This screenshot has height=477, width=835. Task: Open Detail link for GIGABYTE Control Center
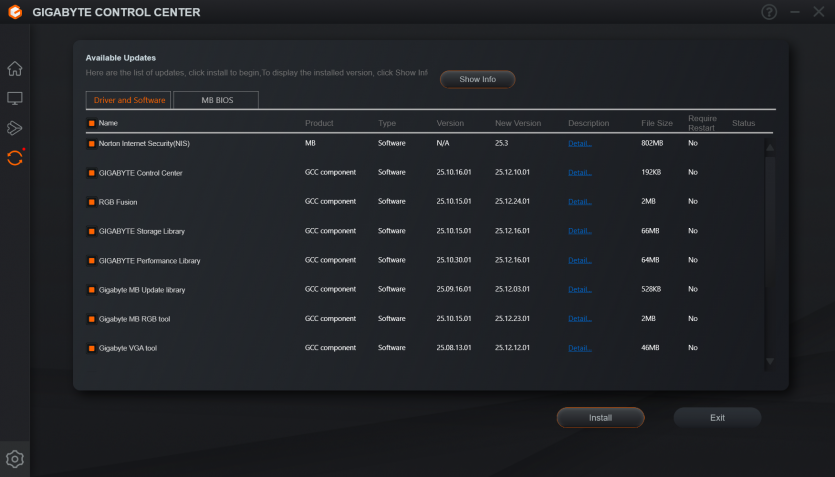coord(580,173)
